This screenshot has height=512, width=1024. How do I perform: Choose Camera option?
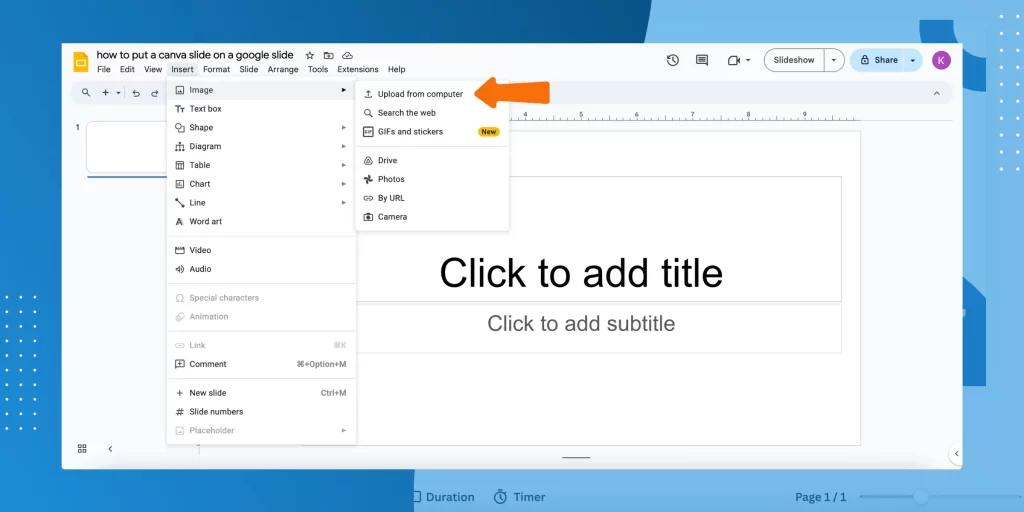pyautogui.click(x=432, y=217)
